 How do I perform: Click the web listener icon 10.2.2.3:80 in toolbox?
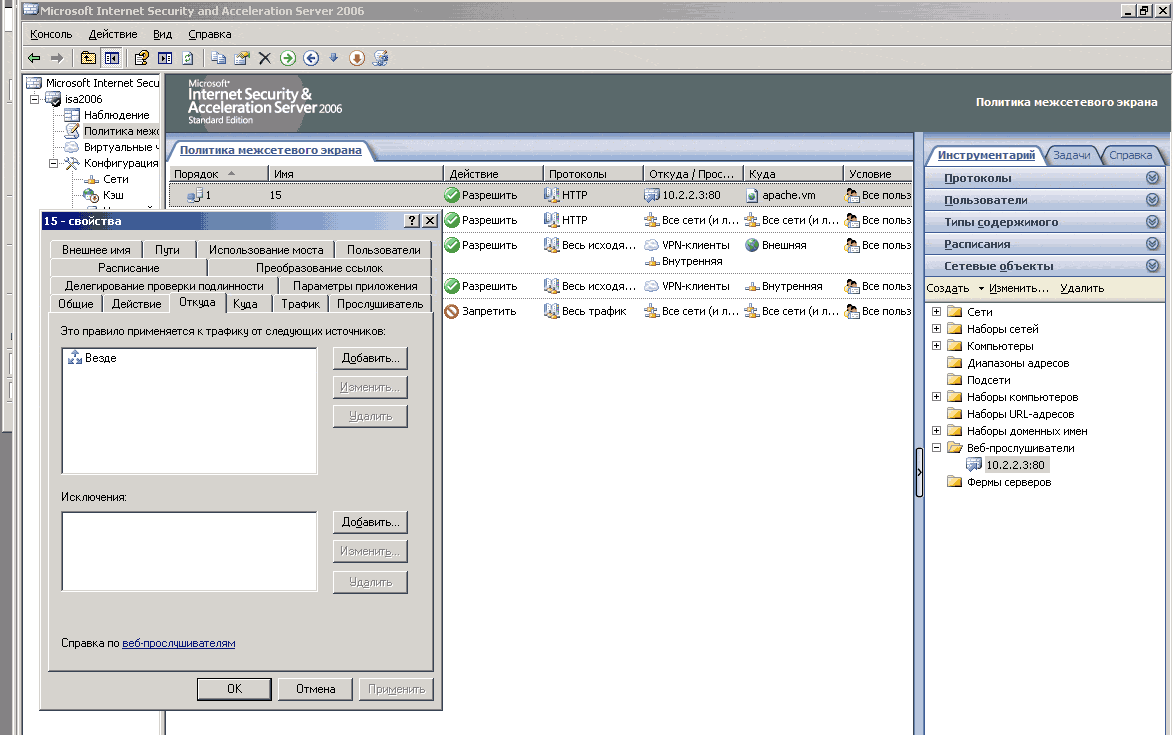[973, 464]
